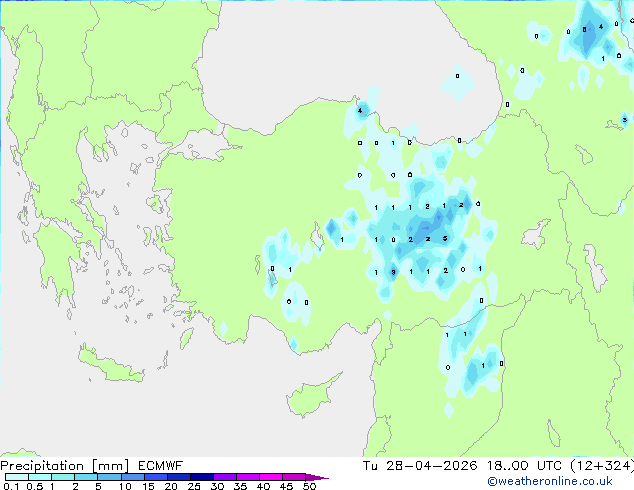Select the 30–35 mm legend swatch
634x490 pixels.
click(225, 477)
